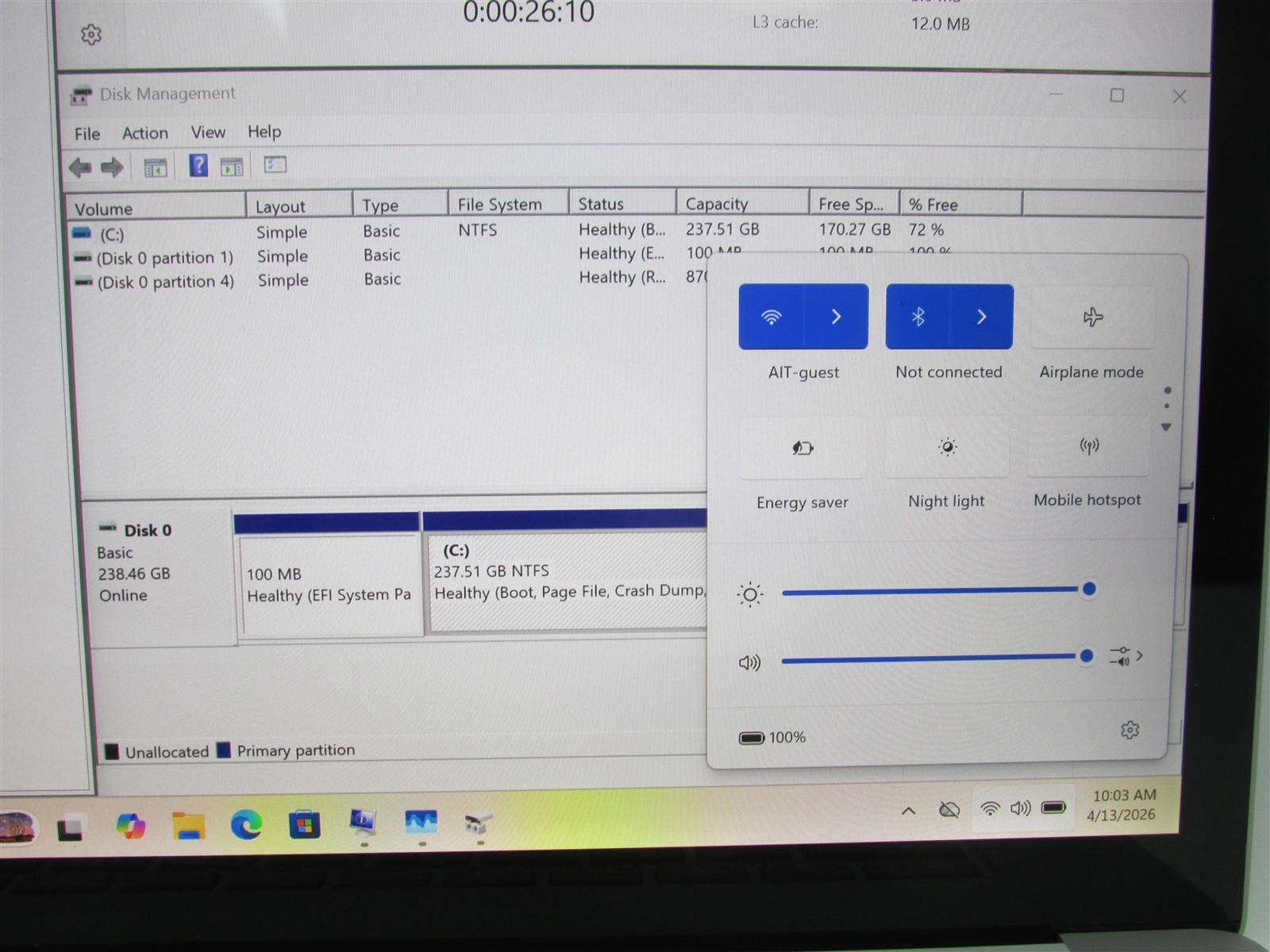Click Wi-Fi icon in system tray
Screen dimensions: 1270x952
pyautogui.click(x=990, y=808)
